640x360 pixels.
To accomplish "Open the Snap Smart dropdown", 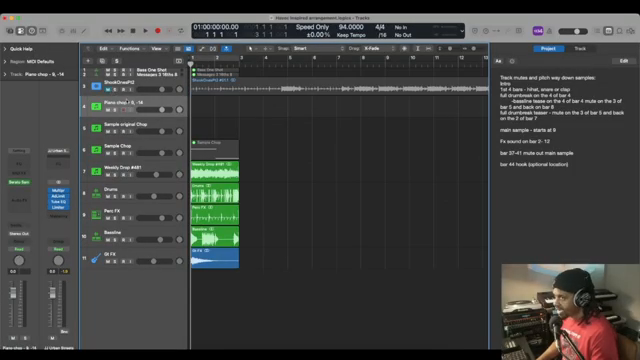I will tap(318, 49).
